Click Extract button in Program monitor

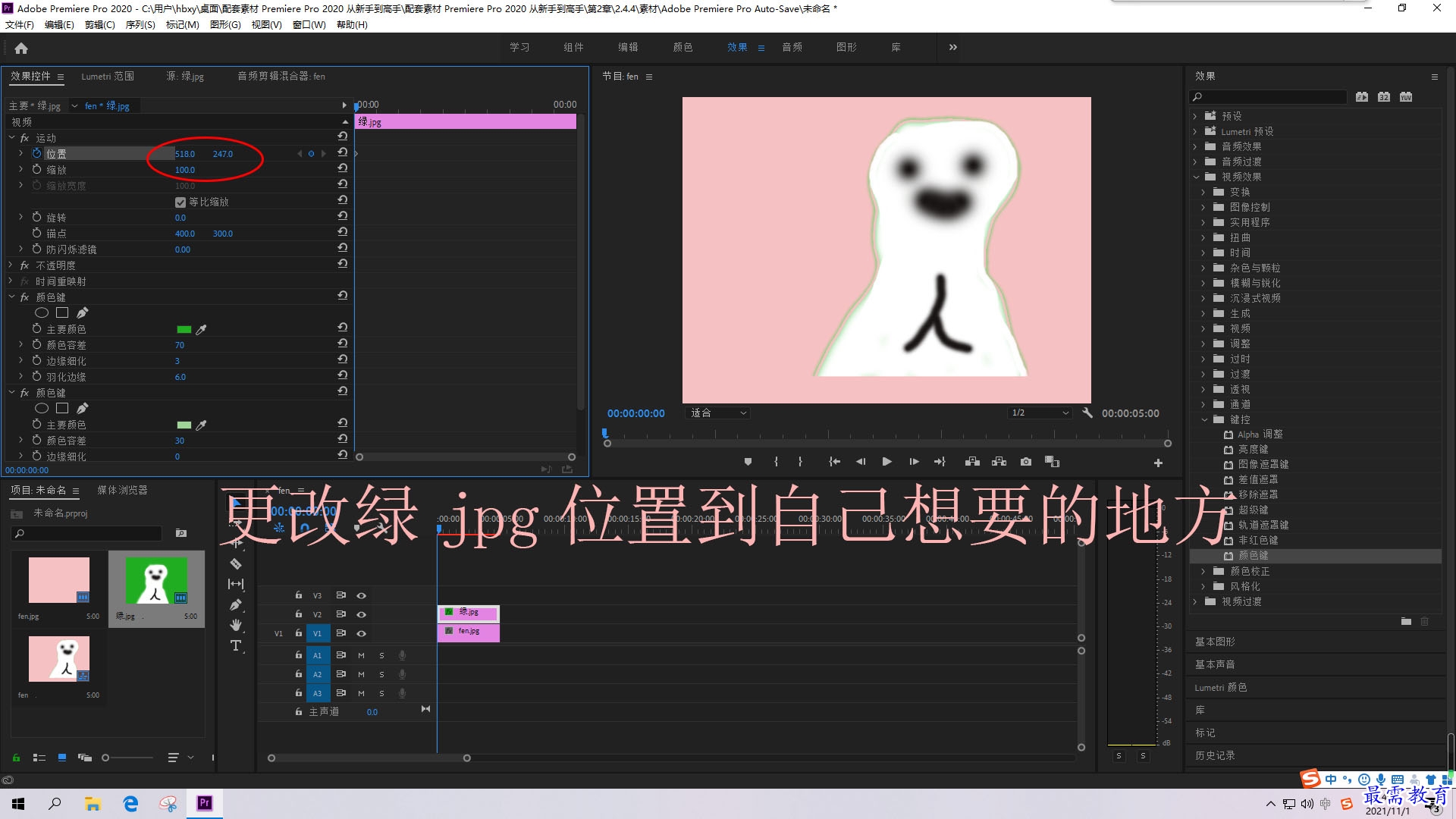[x=999, y=461]
